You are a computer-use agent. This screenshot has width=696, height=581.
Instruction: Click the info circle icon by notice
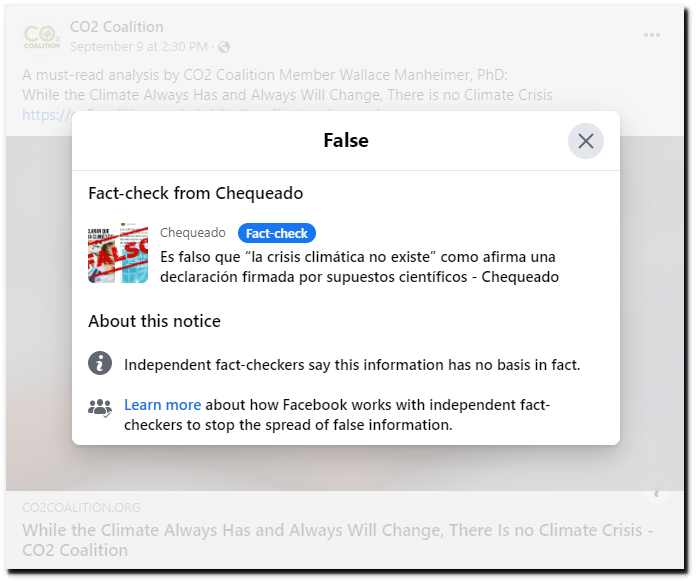click(100, 364)
